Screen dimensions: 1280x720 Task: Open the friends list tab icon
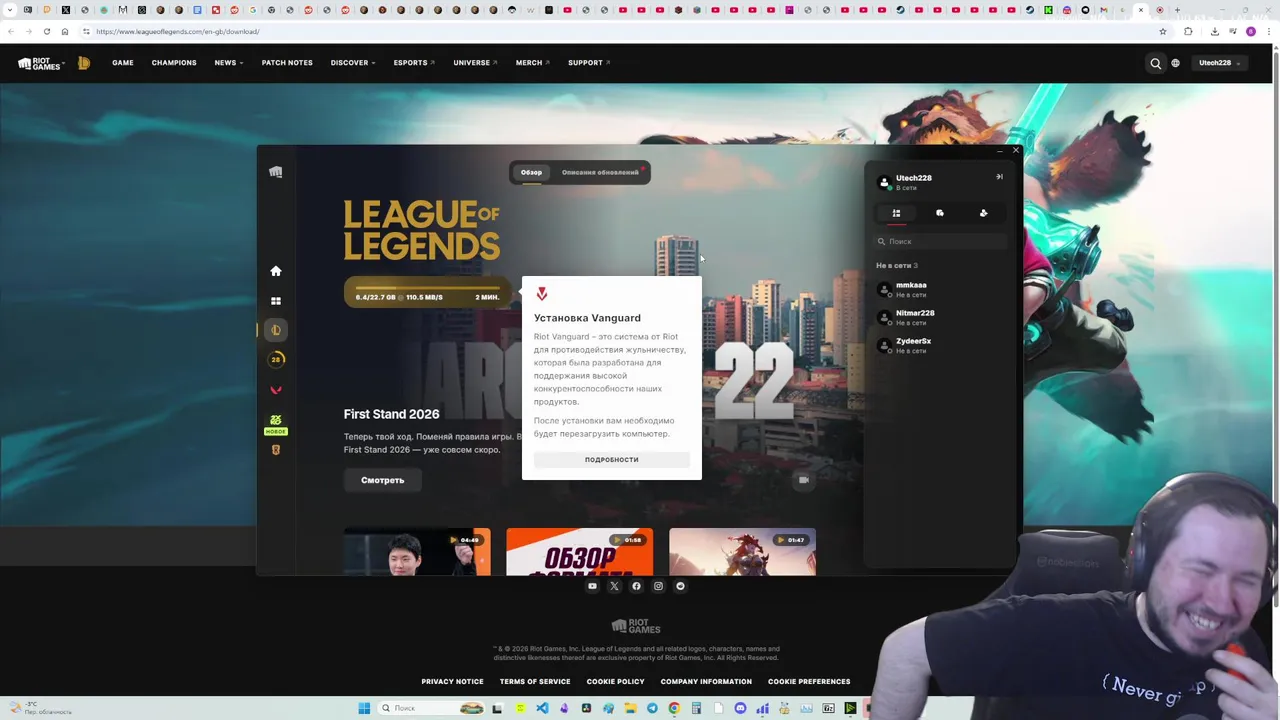pyautogui.click(x=896, y=213)
